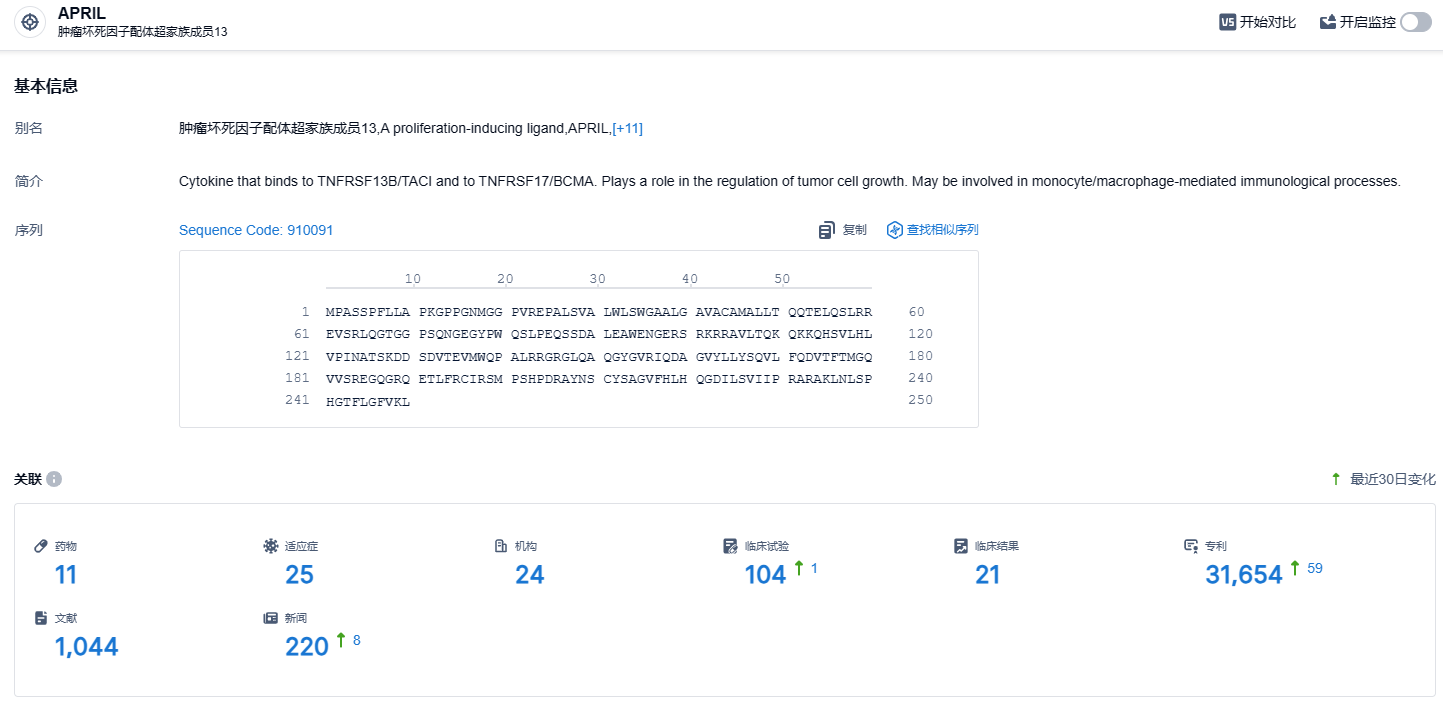Open the 24 organizations count
This screenshot has width=1443, height=703.
pos(530,575)
